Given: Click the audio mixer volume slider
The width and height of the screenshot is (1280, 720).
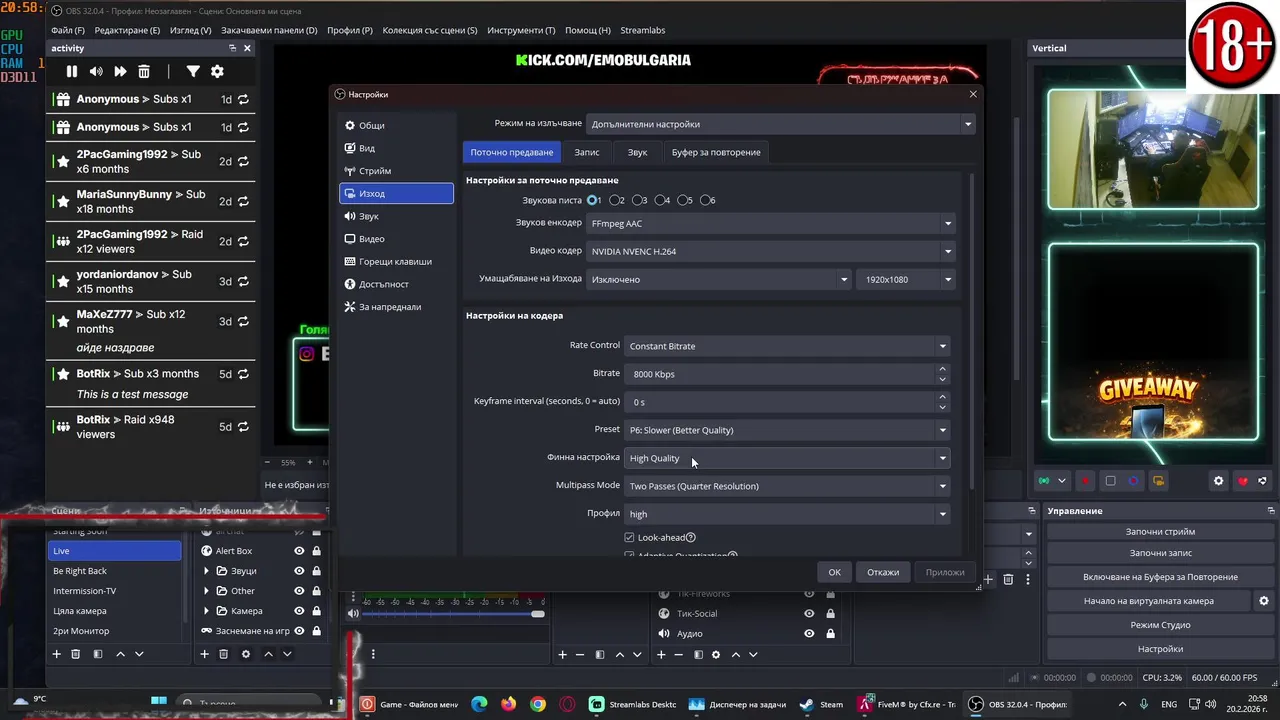Looking at the screenshot, I should pyautogui.click(x=454, y=614).
